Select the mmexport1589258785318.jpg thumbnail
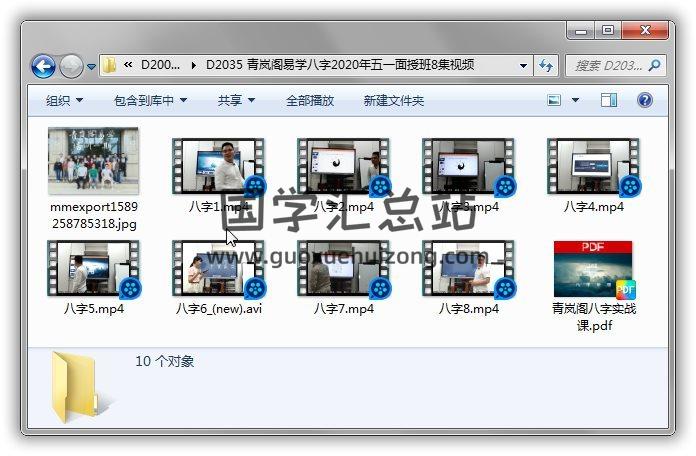Viewport: 696px width, 456px height. tap(93, 162)
